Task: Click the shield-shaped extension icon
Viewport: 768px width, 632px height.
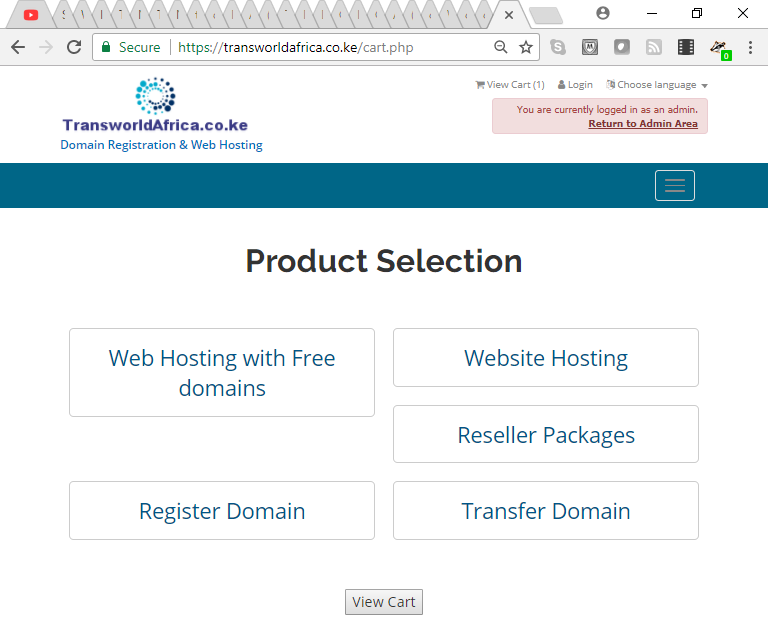Action: 590,47
